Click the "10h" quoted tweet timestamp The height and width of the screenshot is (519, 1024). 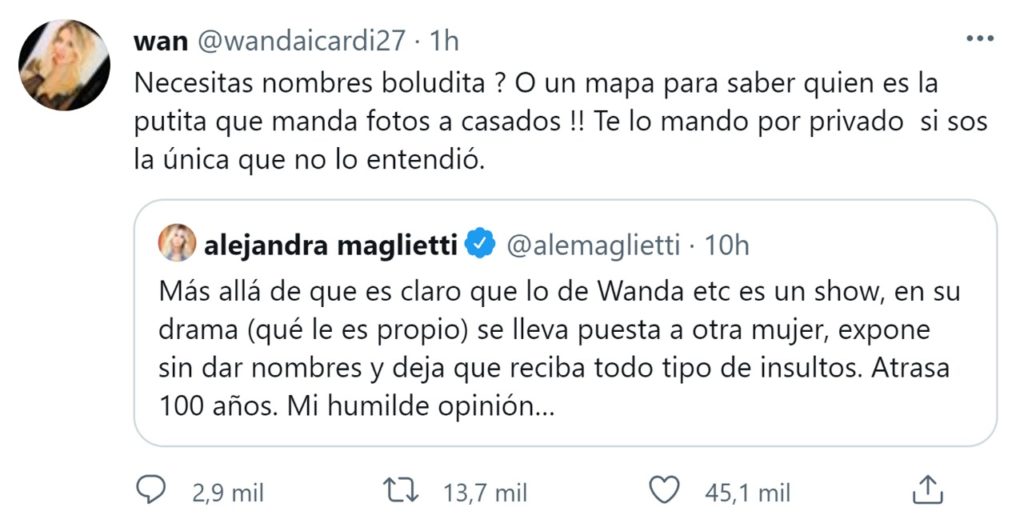[x=727, y=242]
